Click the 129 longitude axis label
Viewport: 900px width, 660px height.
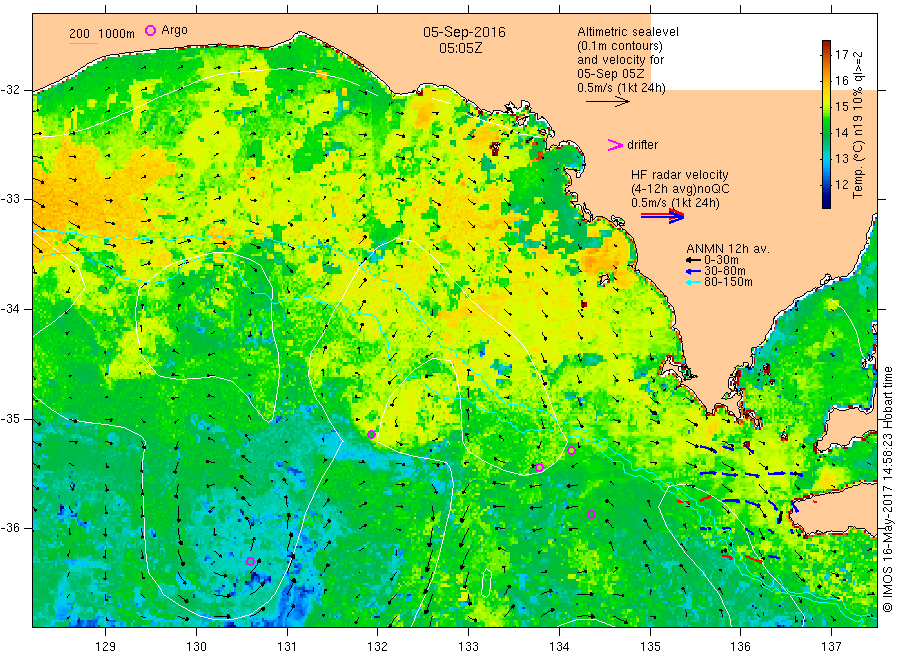pos(106,647)
